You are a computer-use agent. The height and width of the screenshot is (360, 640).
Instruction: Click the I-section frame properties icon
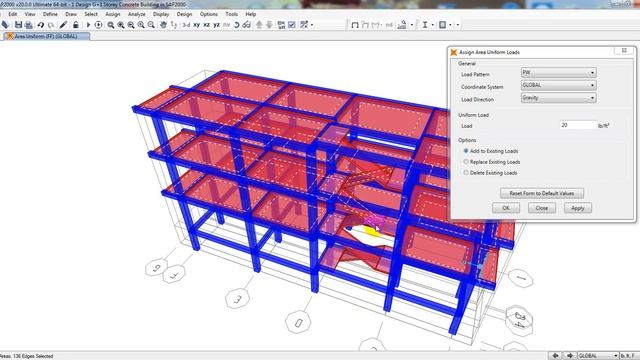tap(424, 25)
